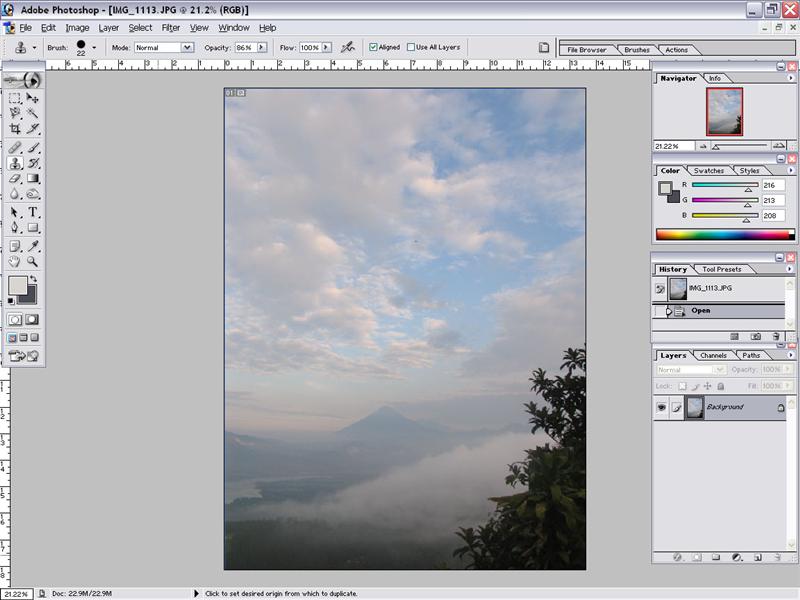Select the Move tool
Image resolution: width=800 pixels, height=600 pixels.
click(x=33, y=98)
